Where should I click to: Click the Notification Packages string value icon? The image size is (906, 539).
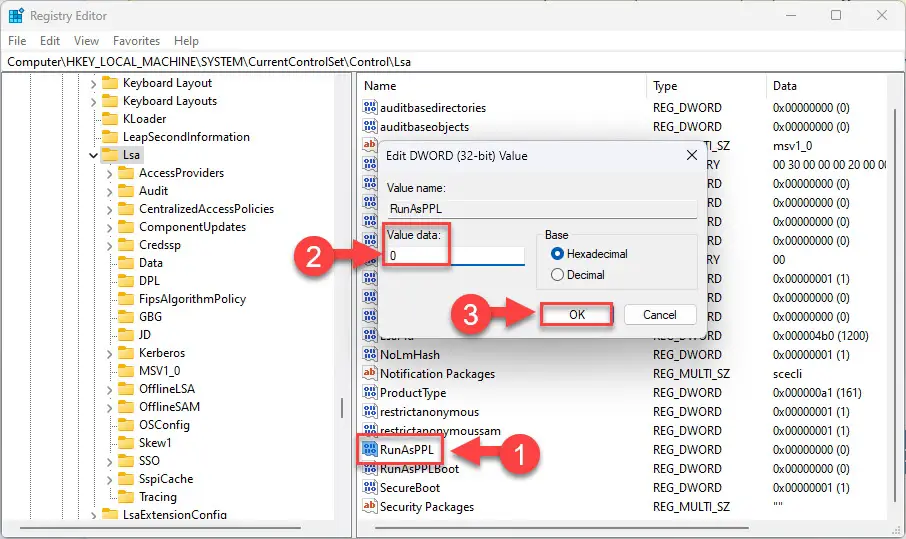tap(370, 373)
